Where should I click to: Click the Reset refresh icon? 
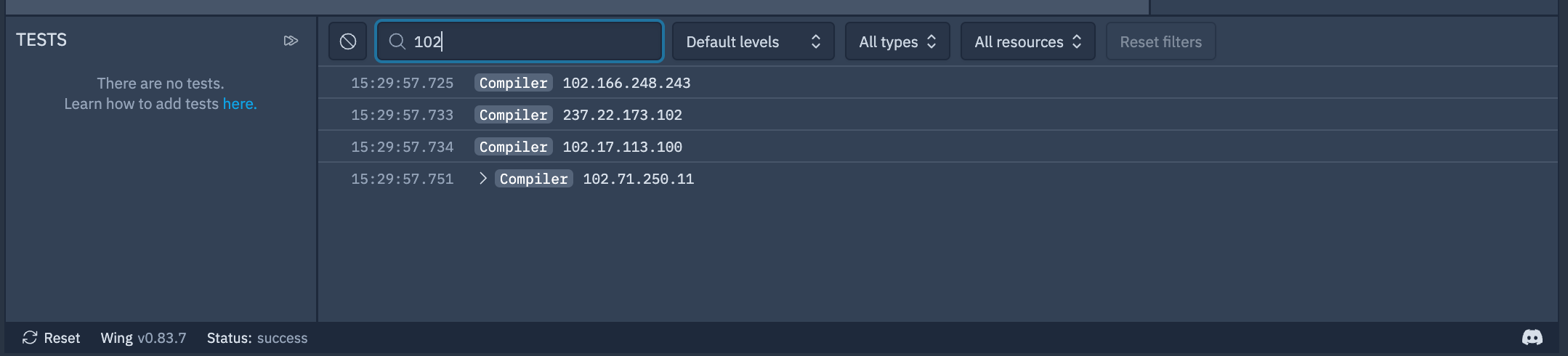click(30, 338)
